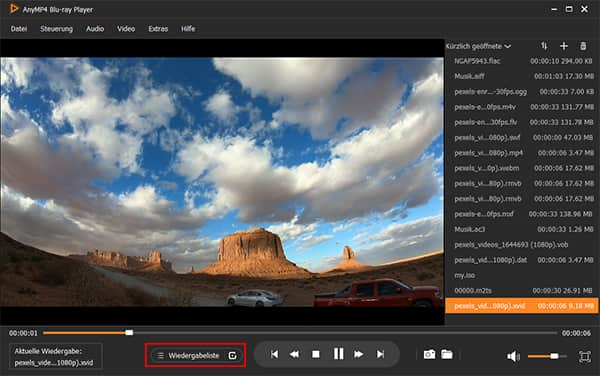Viewport: 600px width, 376px height.
Task: Take a snapshot with the camera icon
Action: (x=429, y=354)
